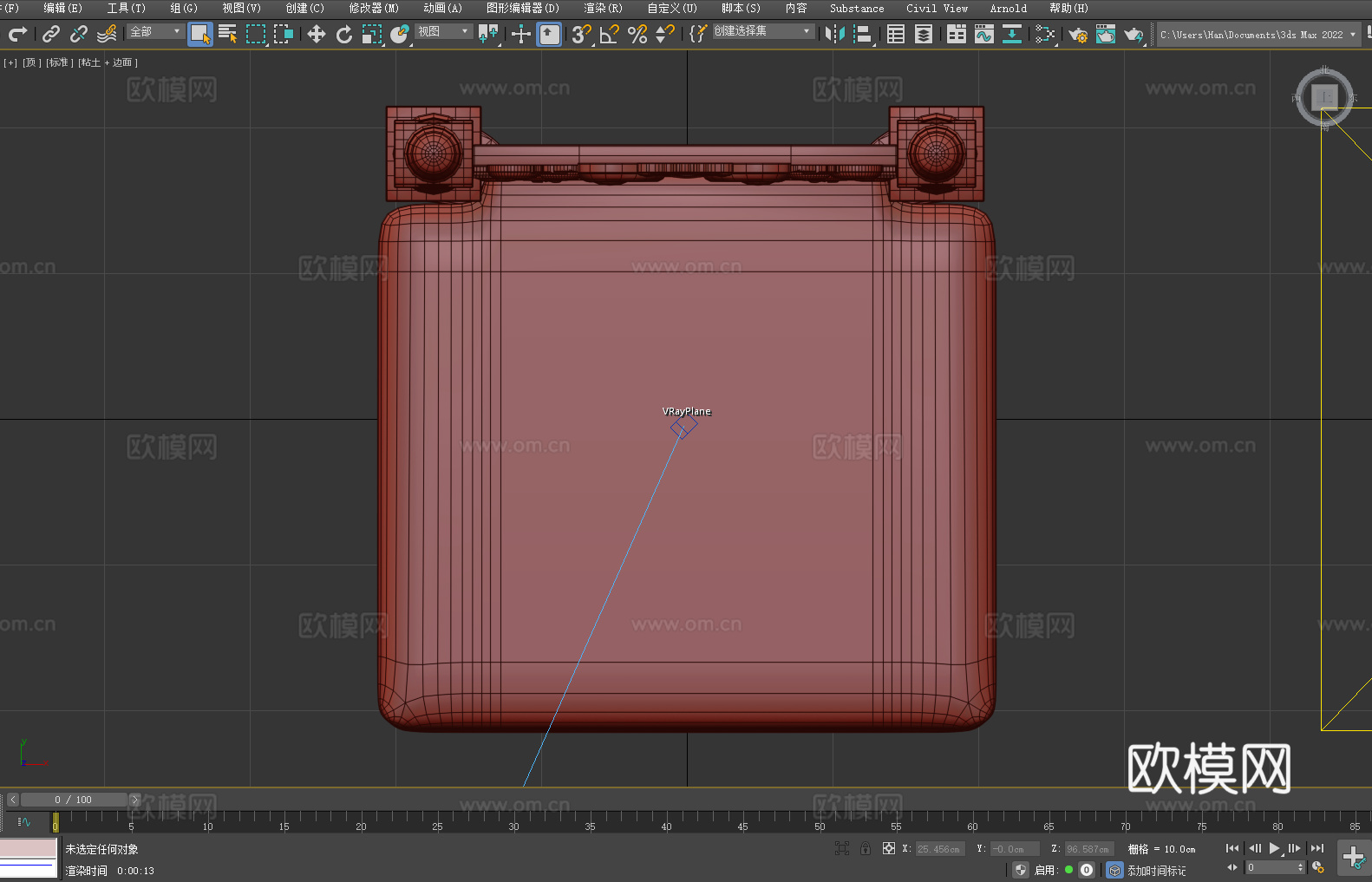Toggle Percent Snap

pos(637,34)
